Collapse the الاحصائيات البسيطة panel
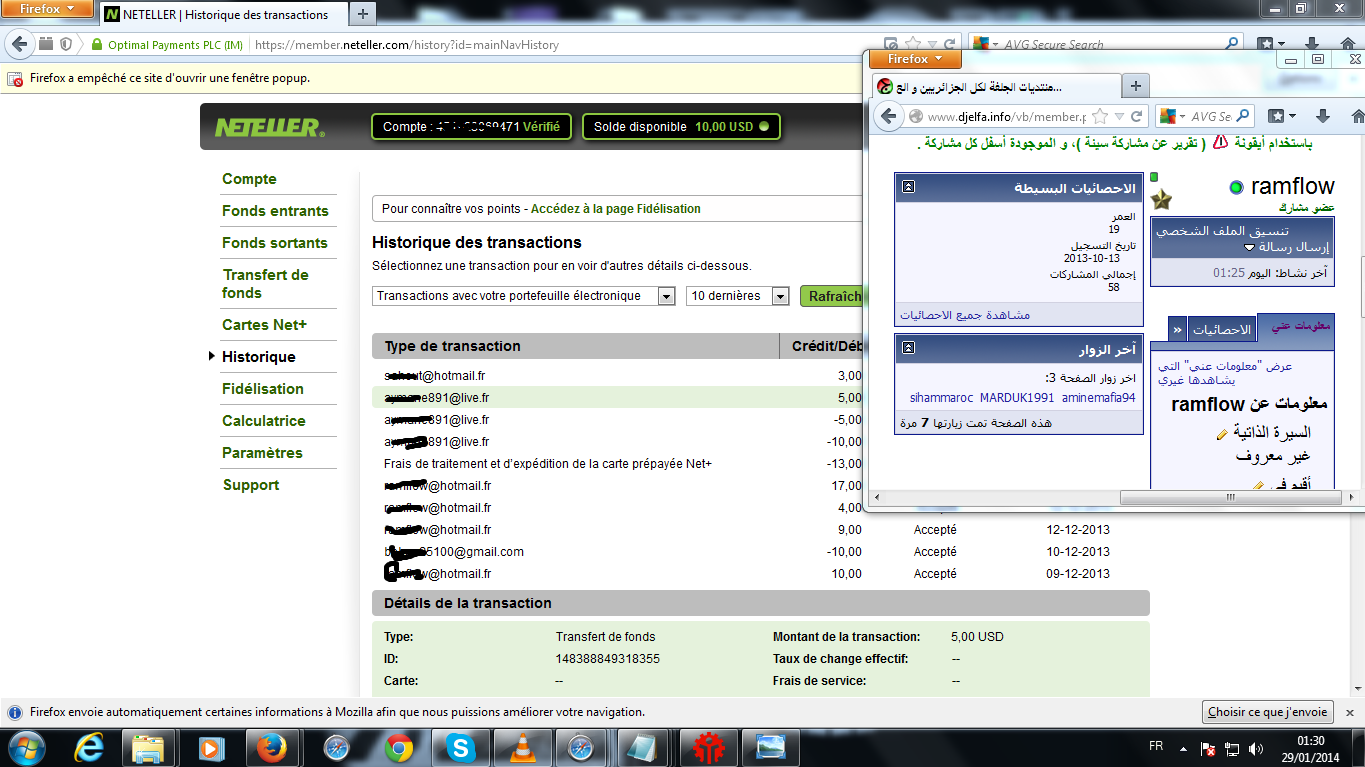Viewport: 1365px width, 767px height. [908, 187]
